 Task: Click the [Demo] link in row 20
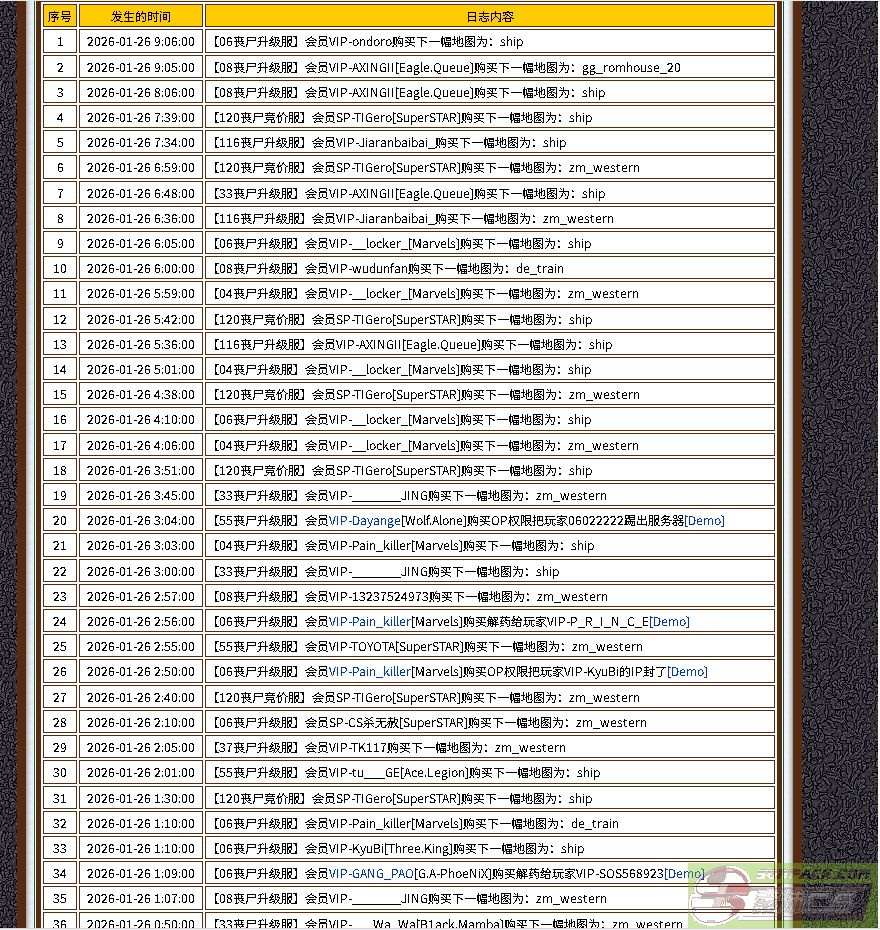[704, 521]
